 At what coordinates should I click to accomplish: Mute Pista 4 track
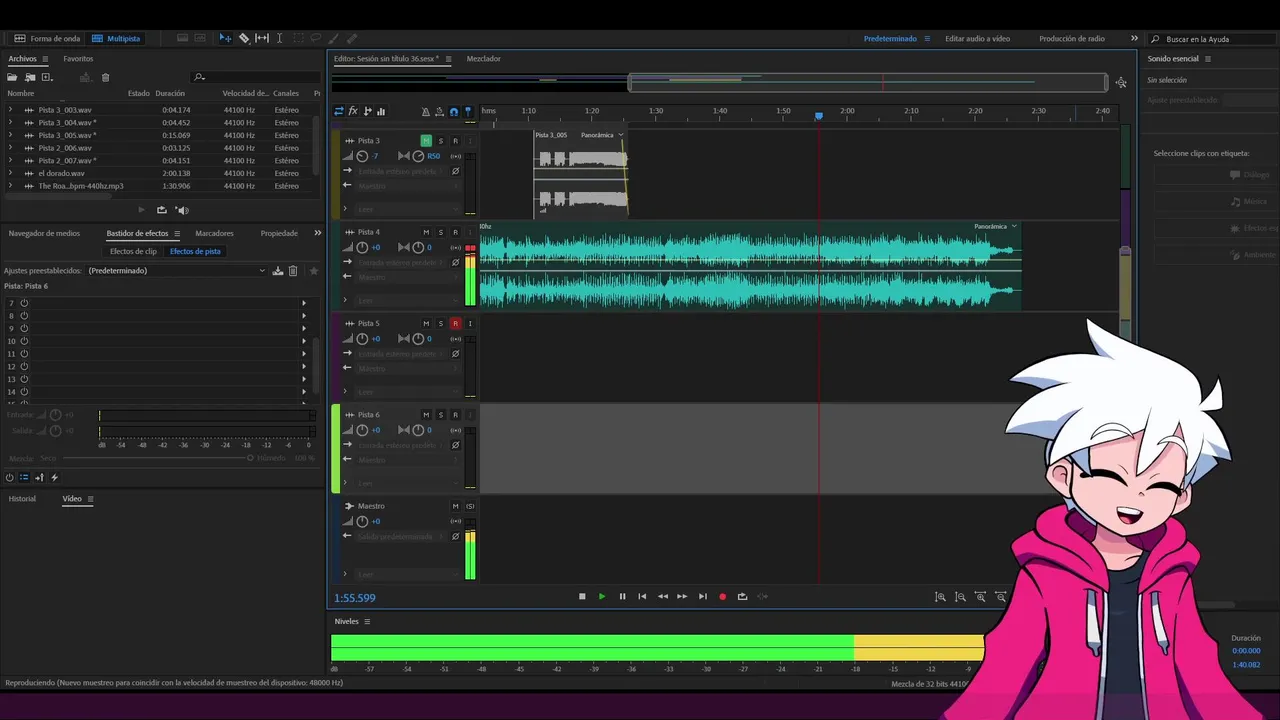[x=426, y=232]
